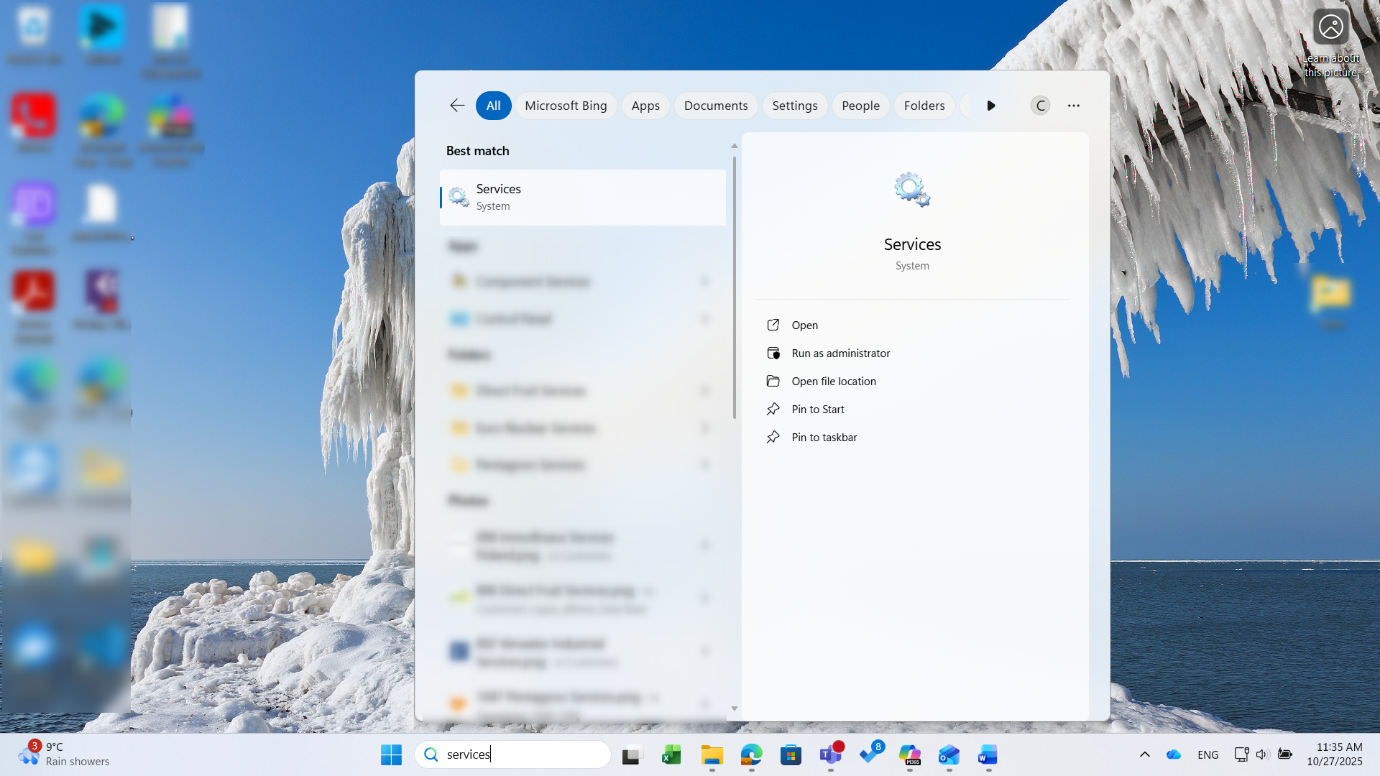Click the battery tray icon
This screenshot has height=776, width=1380.
coord(1283,755)
